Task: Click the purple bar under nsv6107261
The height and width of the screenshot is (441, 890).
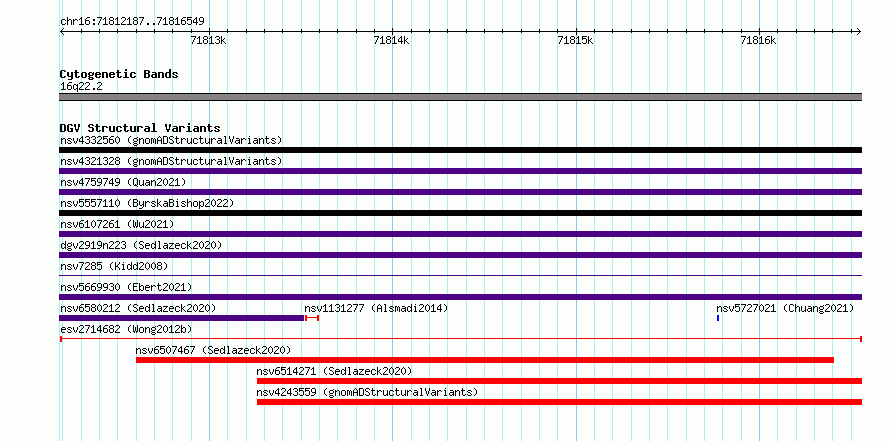Action: (460, 234)
